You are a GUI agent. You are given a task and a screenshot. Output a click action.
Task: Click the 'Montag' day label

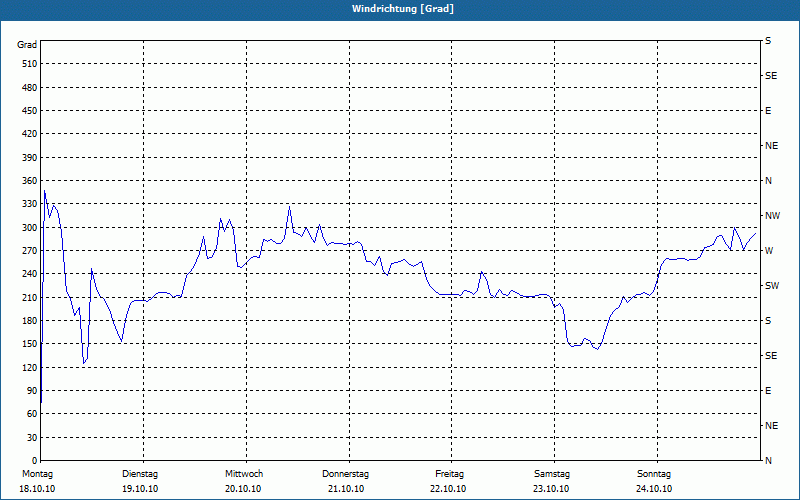[x=37, y=474]
